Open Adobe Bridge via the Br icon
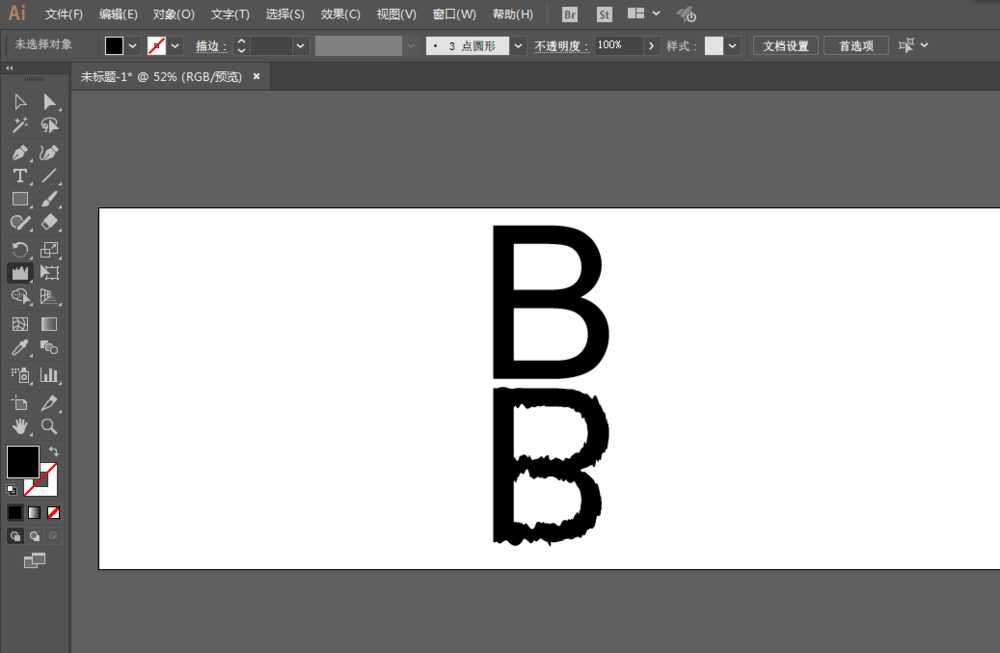This screenshot has width=1000, height=653. tap(569, 14)
